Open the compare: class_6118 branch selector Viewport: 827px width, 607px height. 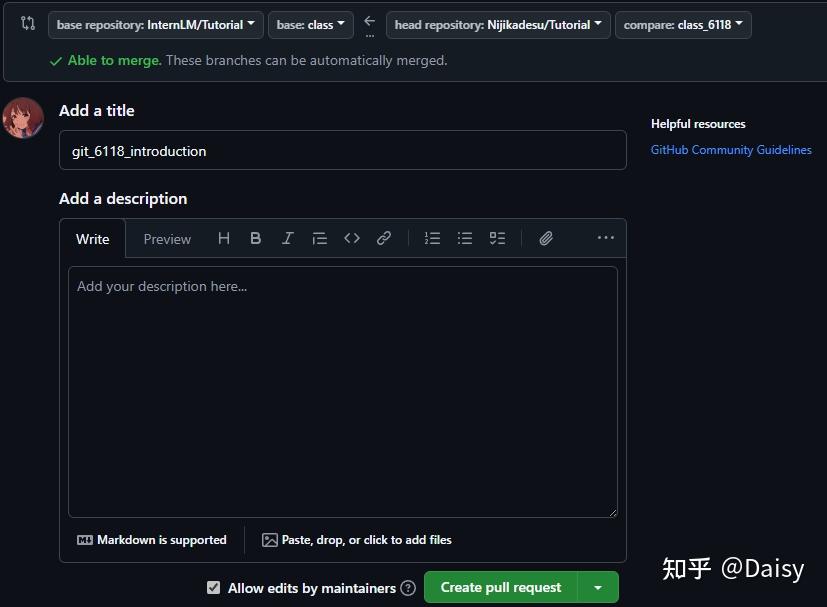[683, 25]
